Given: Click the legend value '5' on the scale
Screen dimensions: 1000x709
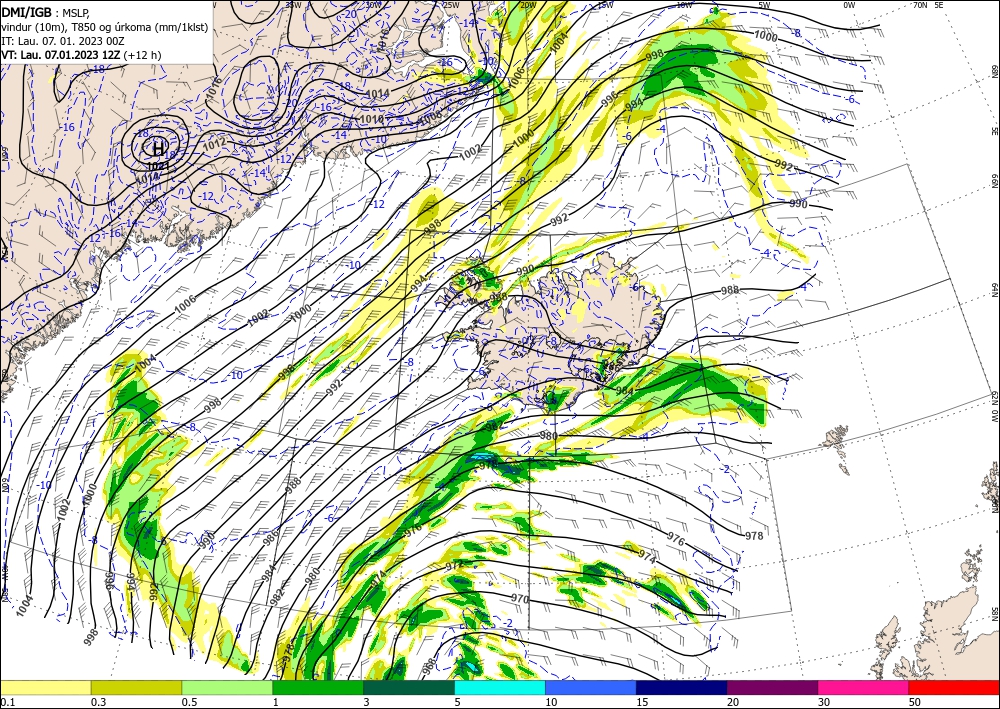Looking at the screenshot, I should tap(457, 702).
